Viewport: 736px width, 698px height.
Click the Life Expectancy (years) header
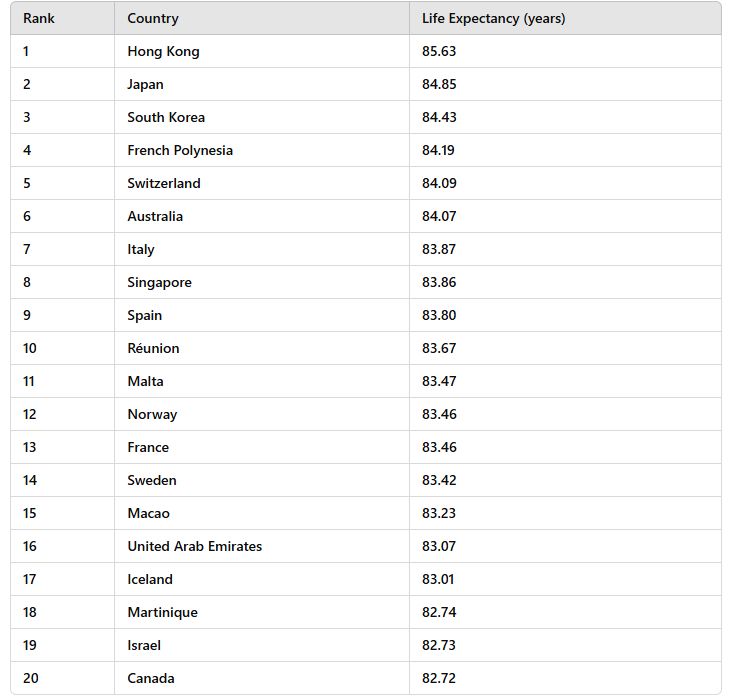click(493, 18)
